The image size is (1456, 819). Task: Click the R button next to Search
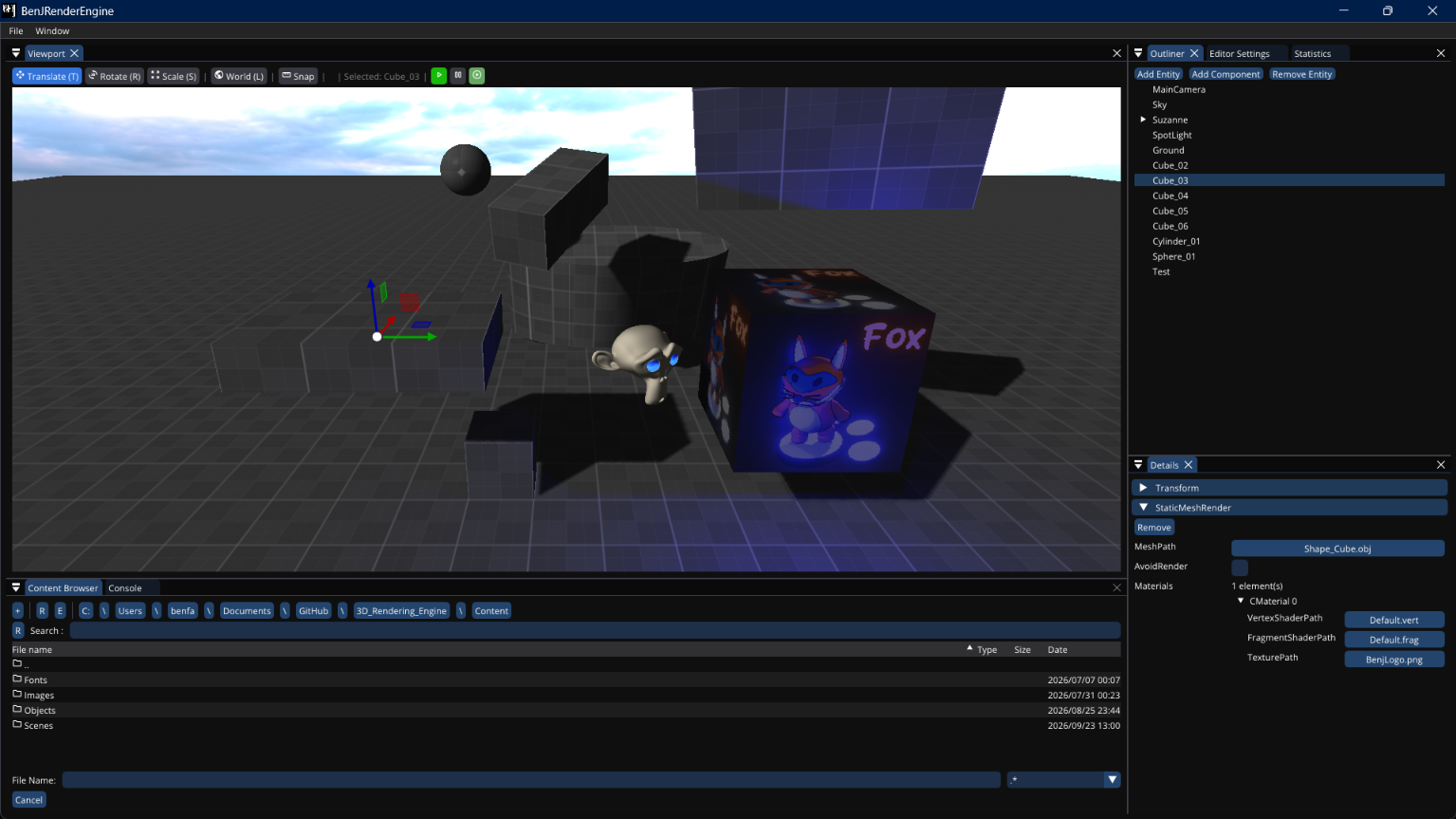[x=18, y=631]
